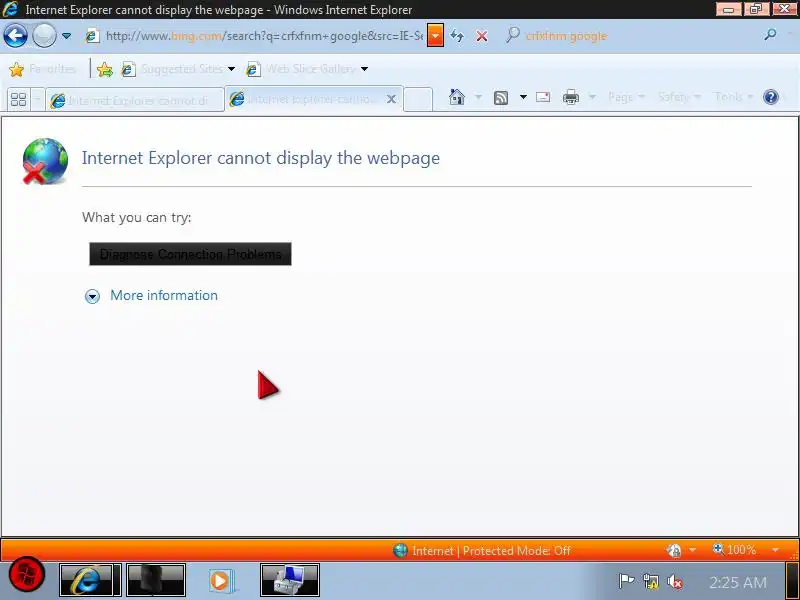Click Internet Explorer taskbar button

[90, 580]
